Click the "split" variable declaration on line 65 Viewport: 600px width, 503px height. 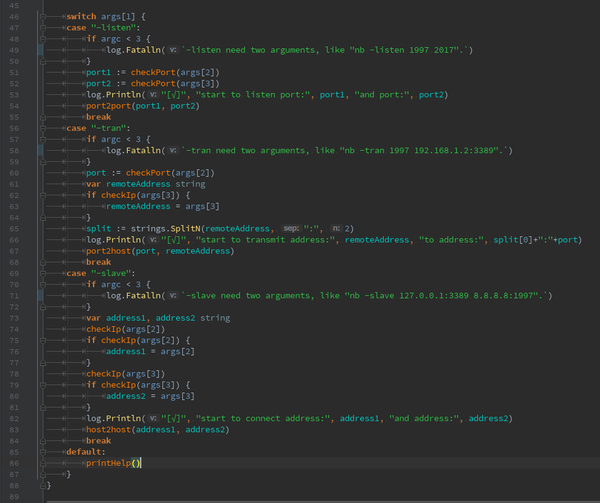[x=98, y=229]
